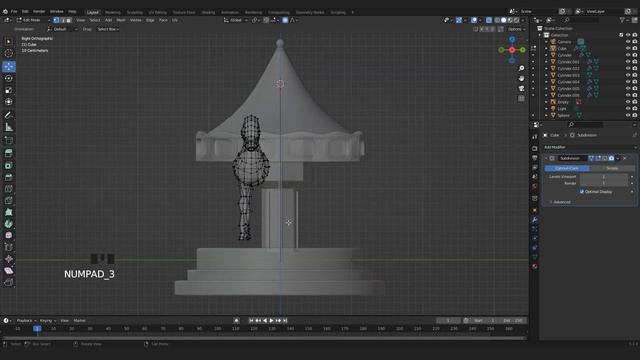
Task: Select the Spin tool
Action: tap(9, 224)
